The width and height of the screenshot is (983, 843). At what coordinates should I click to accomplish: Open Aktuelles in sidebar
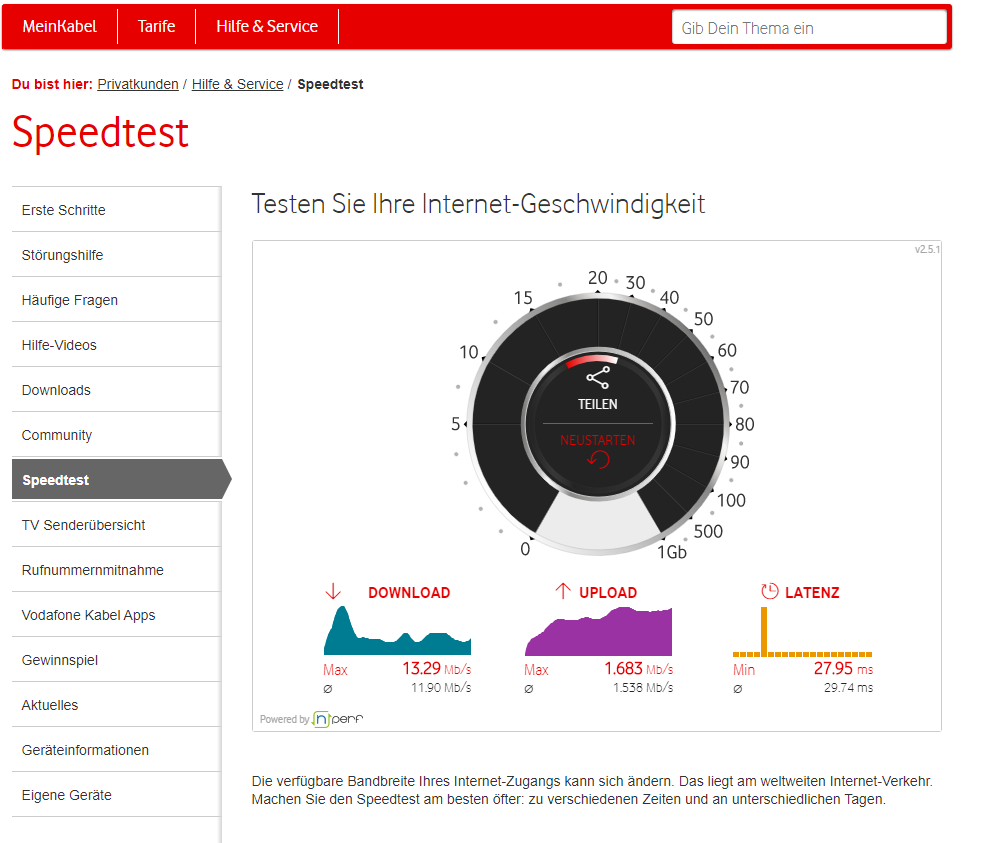117,705
